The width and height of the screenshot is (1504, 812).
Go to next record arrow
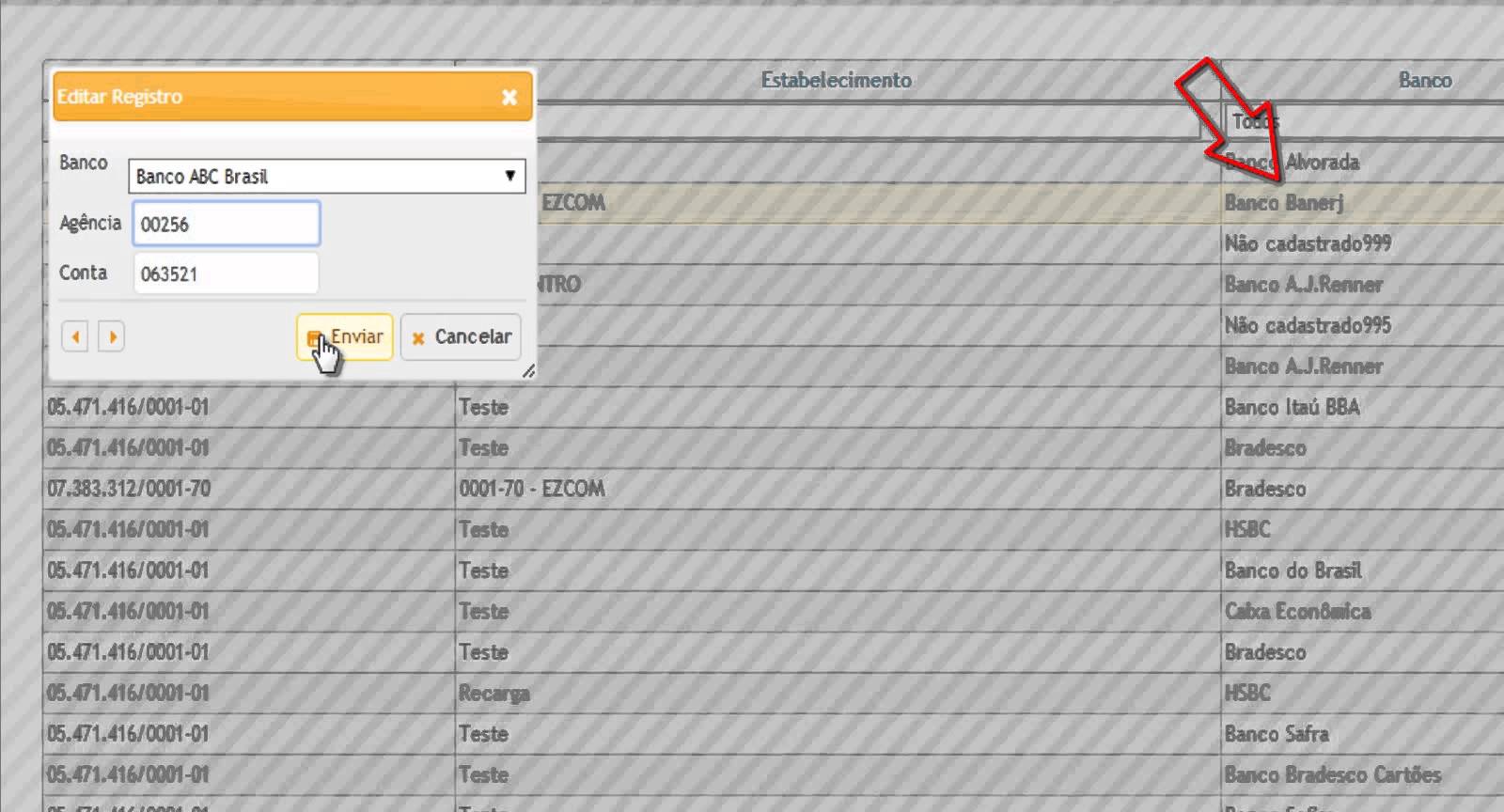(112, 336)
